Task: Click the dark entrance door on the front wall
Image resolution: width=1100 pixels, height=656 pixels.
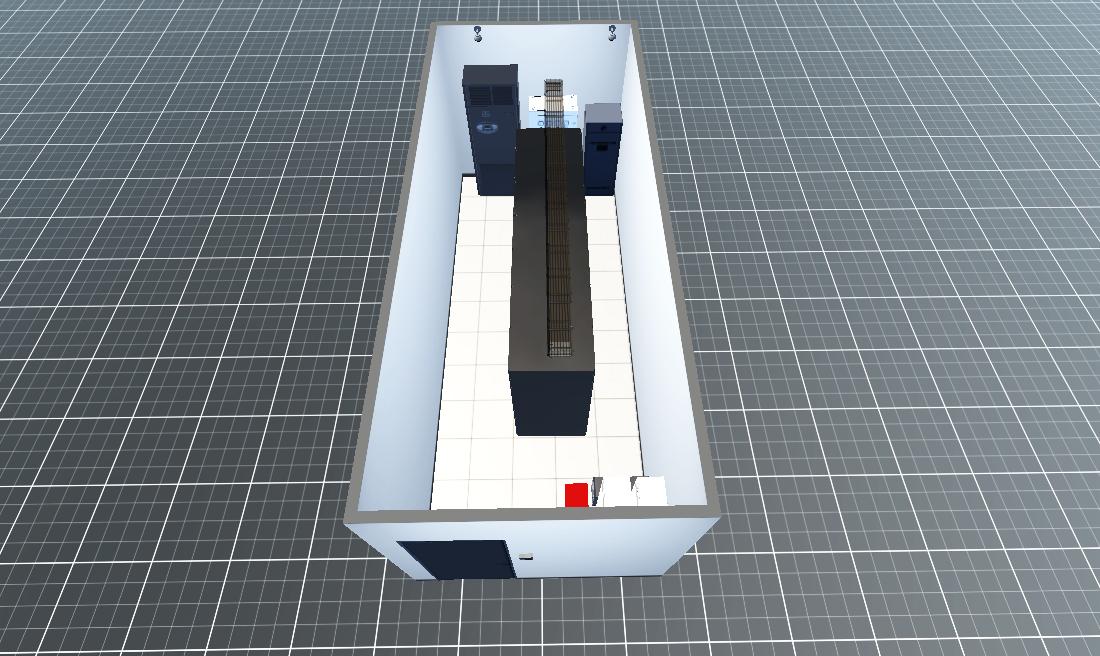Action: pos(458,559)
